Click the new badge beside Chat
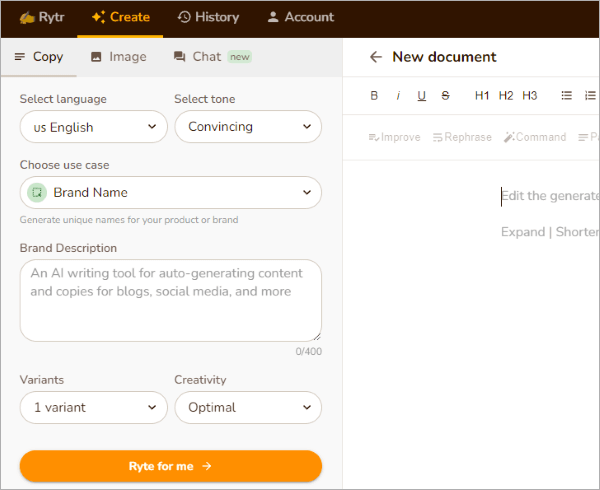This screenshot has height=490, width=600. [240, 57]
